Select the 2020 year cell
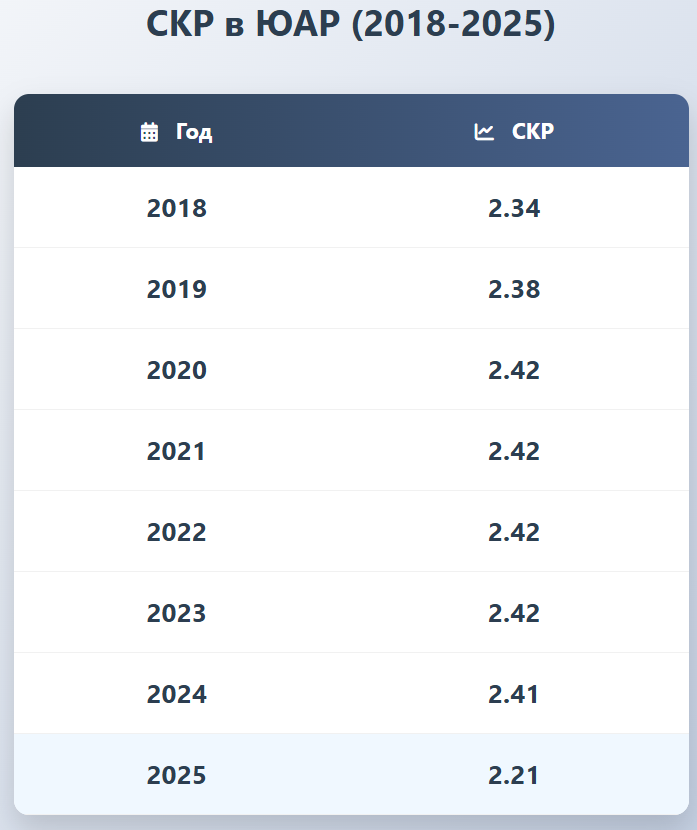Image resolution: width=697 pixels, height=830 pixels. 177,370
